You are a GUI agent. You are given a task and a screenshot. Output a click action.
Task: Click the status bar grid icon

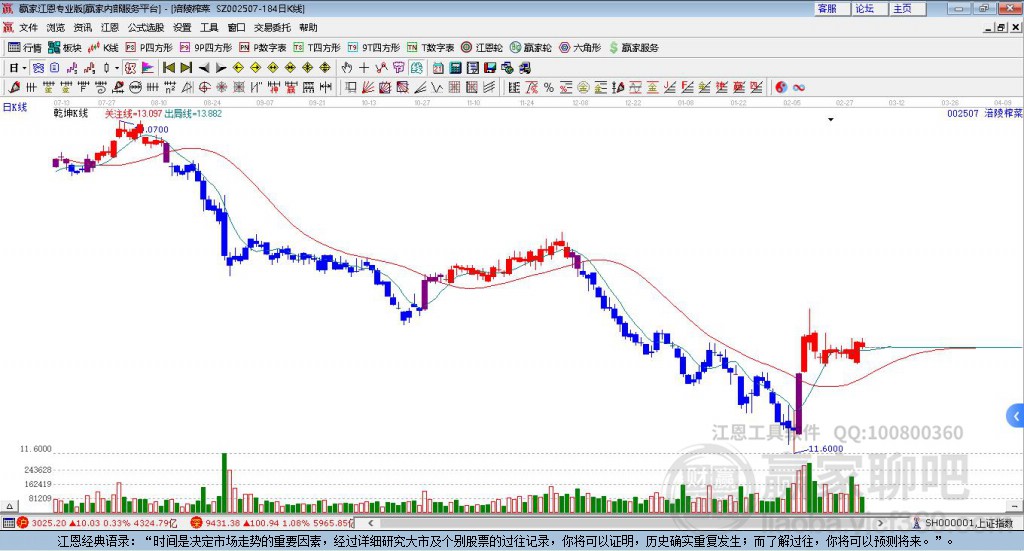pos(8,523)
